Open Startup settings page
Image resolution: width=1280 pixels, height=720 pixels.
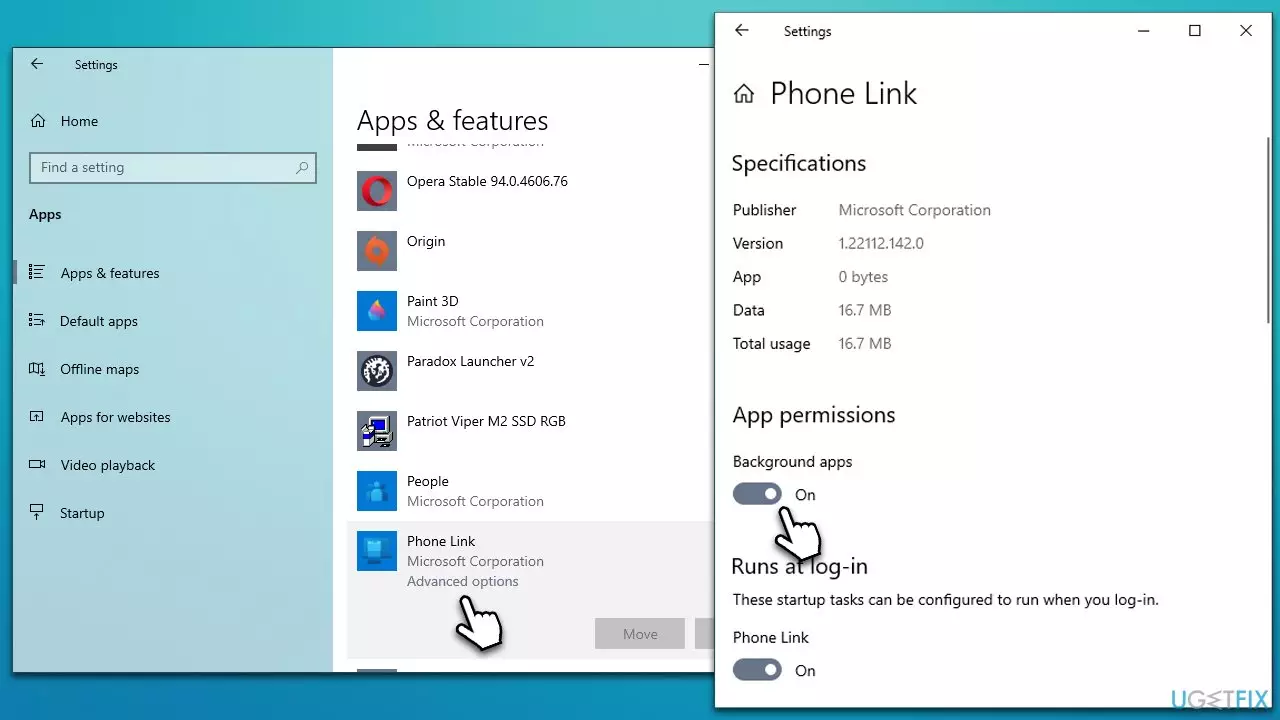[82, 513]
